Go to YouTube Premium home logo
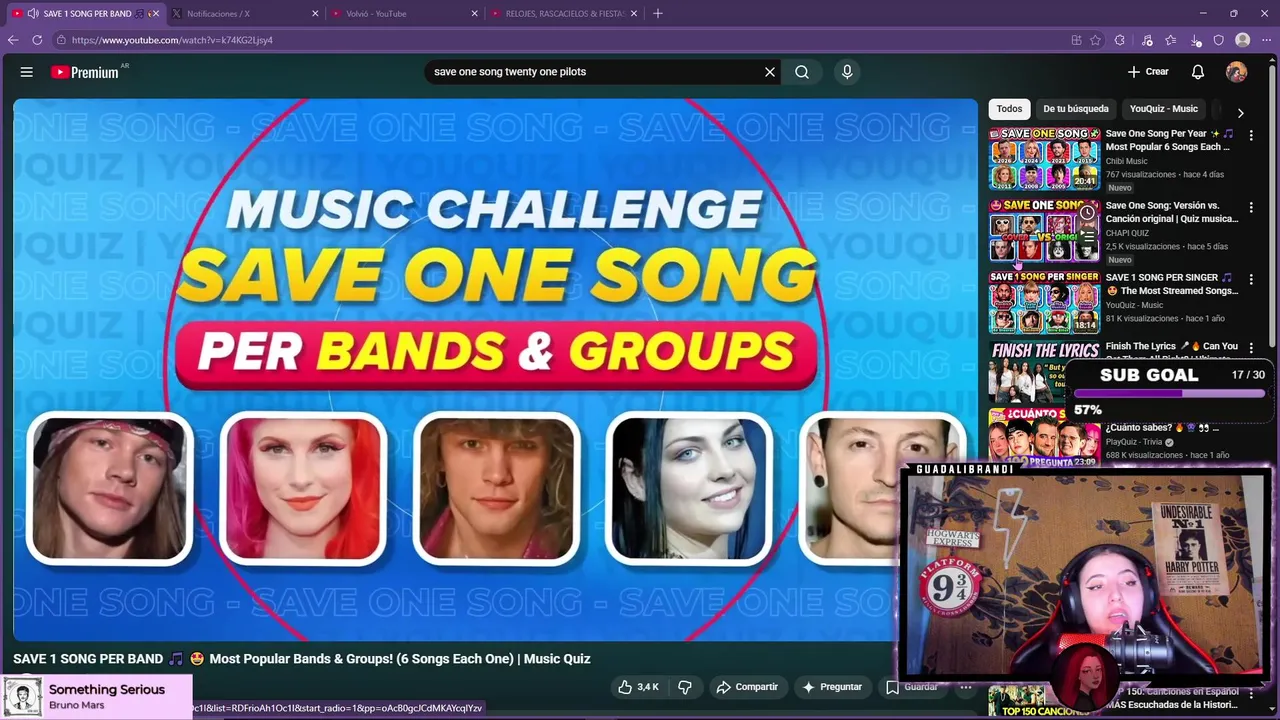This screenshot has height=720, width=1280. click(x=85, y=72)
